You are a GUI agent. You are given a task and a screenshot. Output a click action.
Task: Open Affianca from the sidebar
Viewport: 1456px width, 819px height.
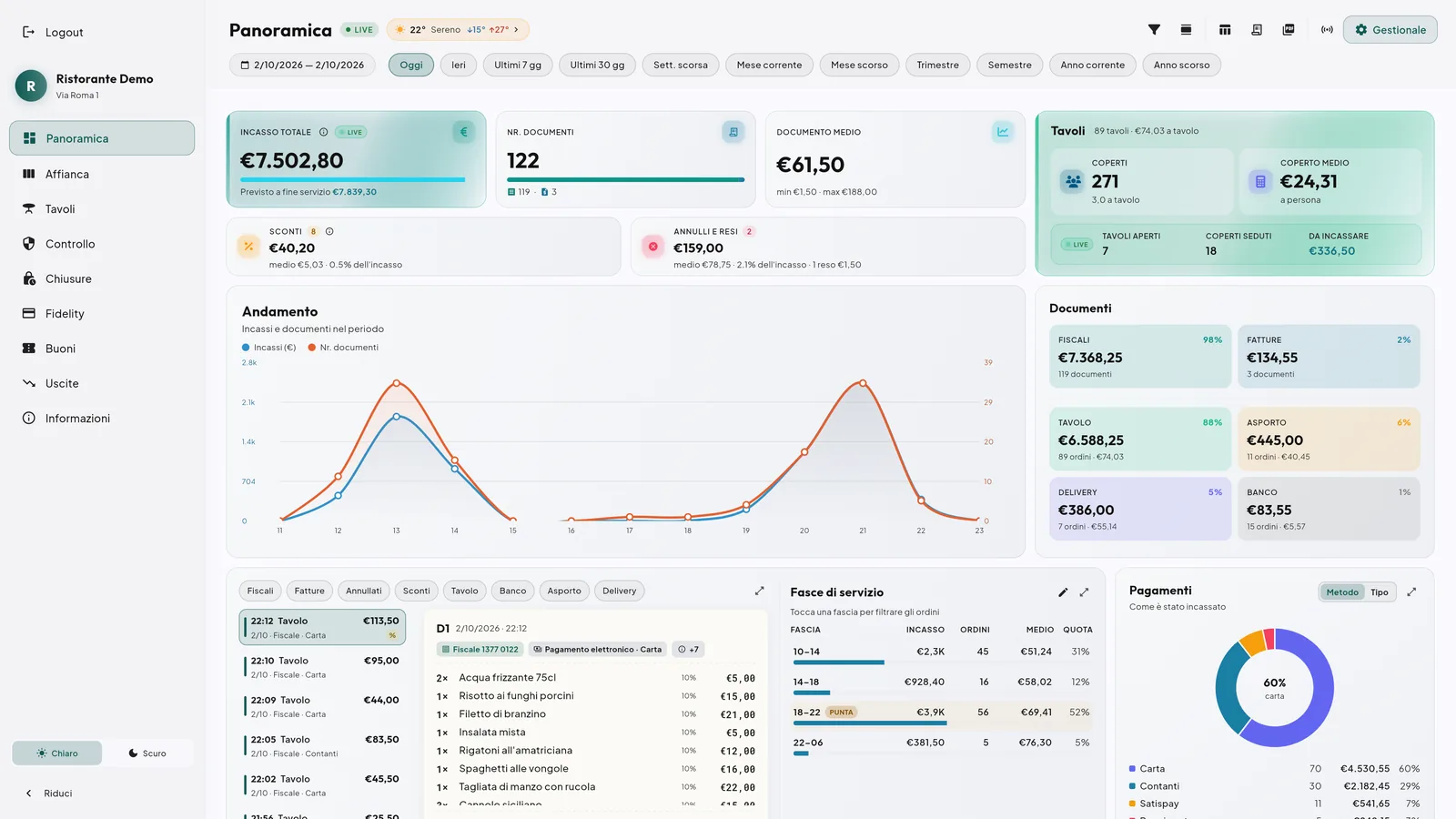pyautogui.click(x=102, y=174)
